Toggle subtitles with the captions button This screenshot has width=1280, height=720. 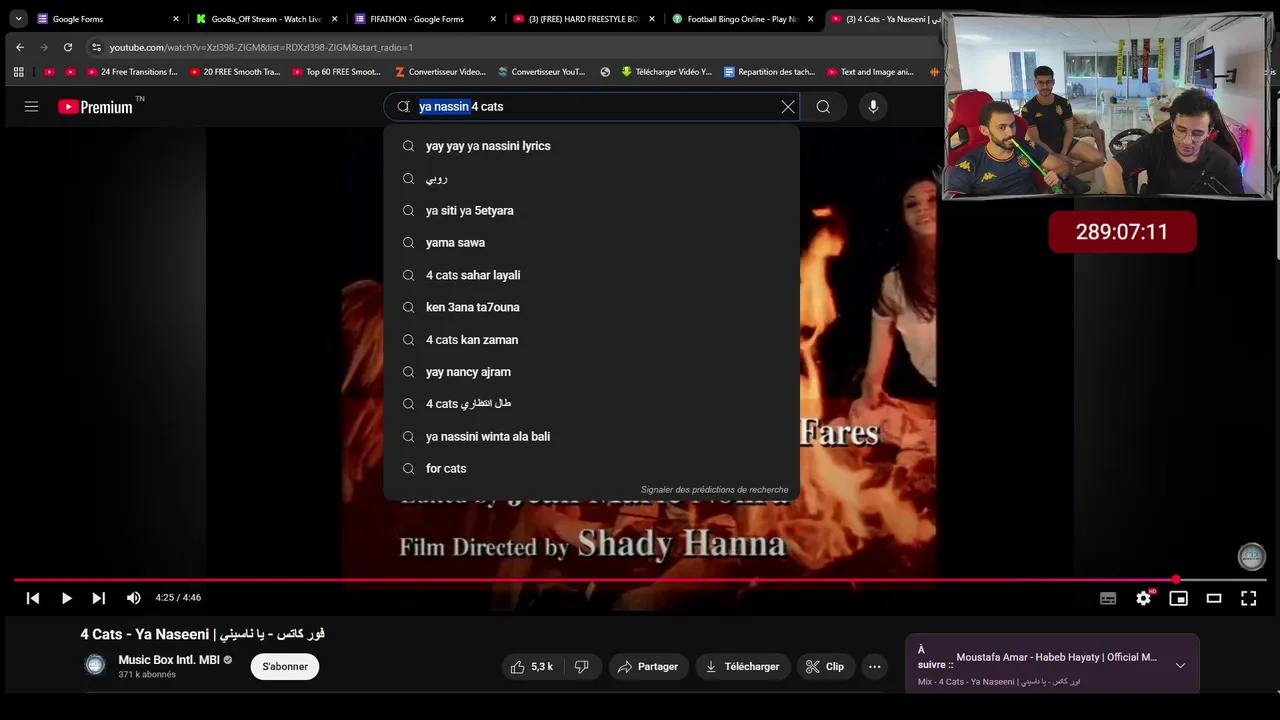1108,598
